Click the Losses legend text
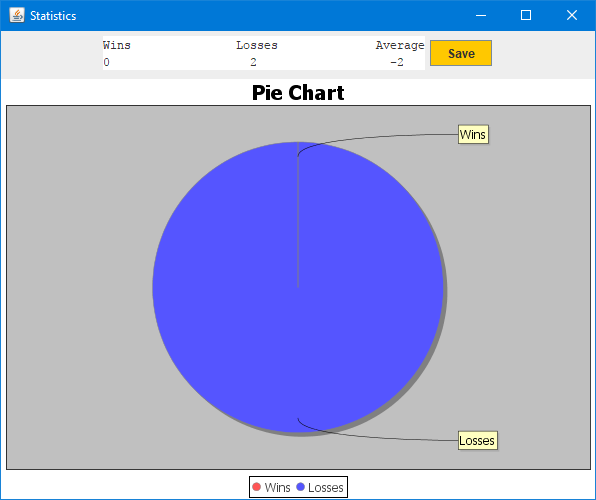The image size is (596, 500). click(x=326, y=487)
